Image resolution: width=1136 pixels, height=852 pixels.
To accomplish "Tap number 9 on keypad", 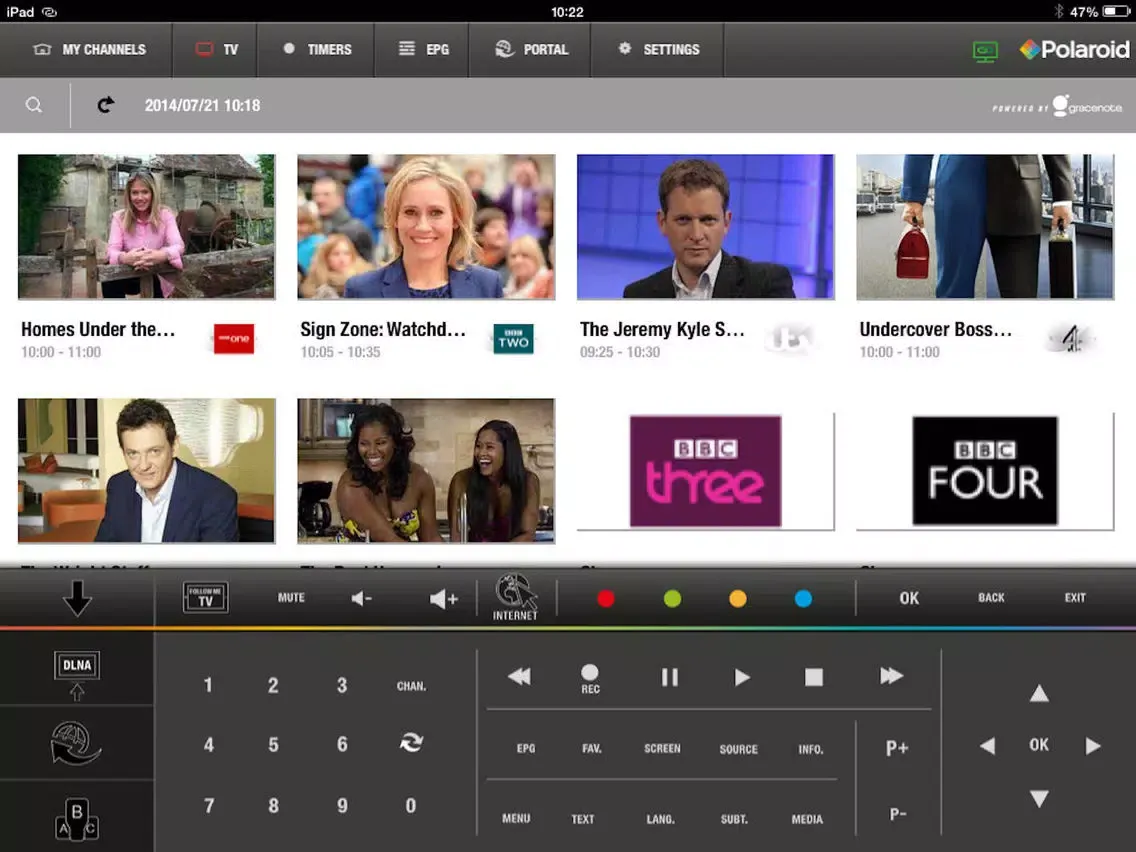I will (342, 806).
